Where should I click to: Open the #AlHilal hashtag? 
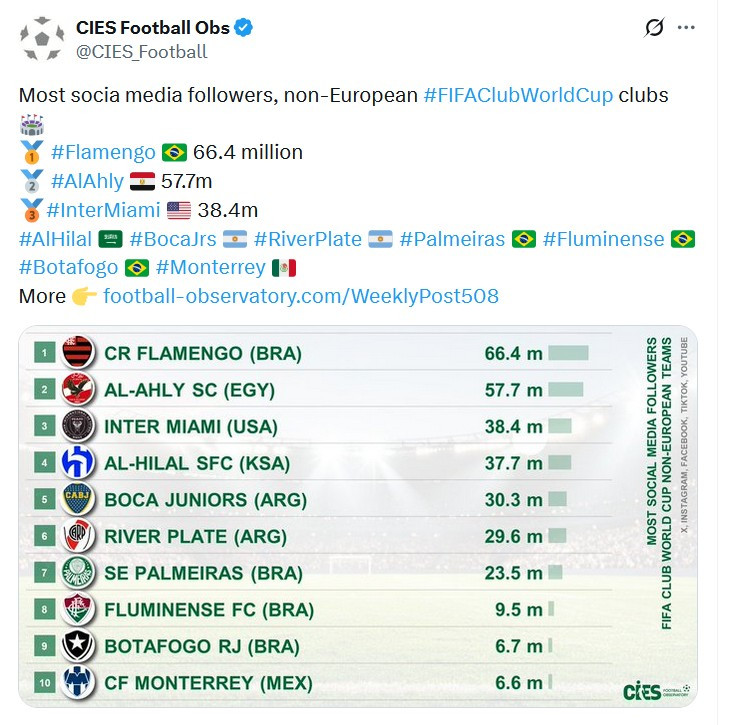(x=55, y=239)
